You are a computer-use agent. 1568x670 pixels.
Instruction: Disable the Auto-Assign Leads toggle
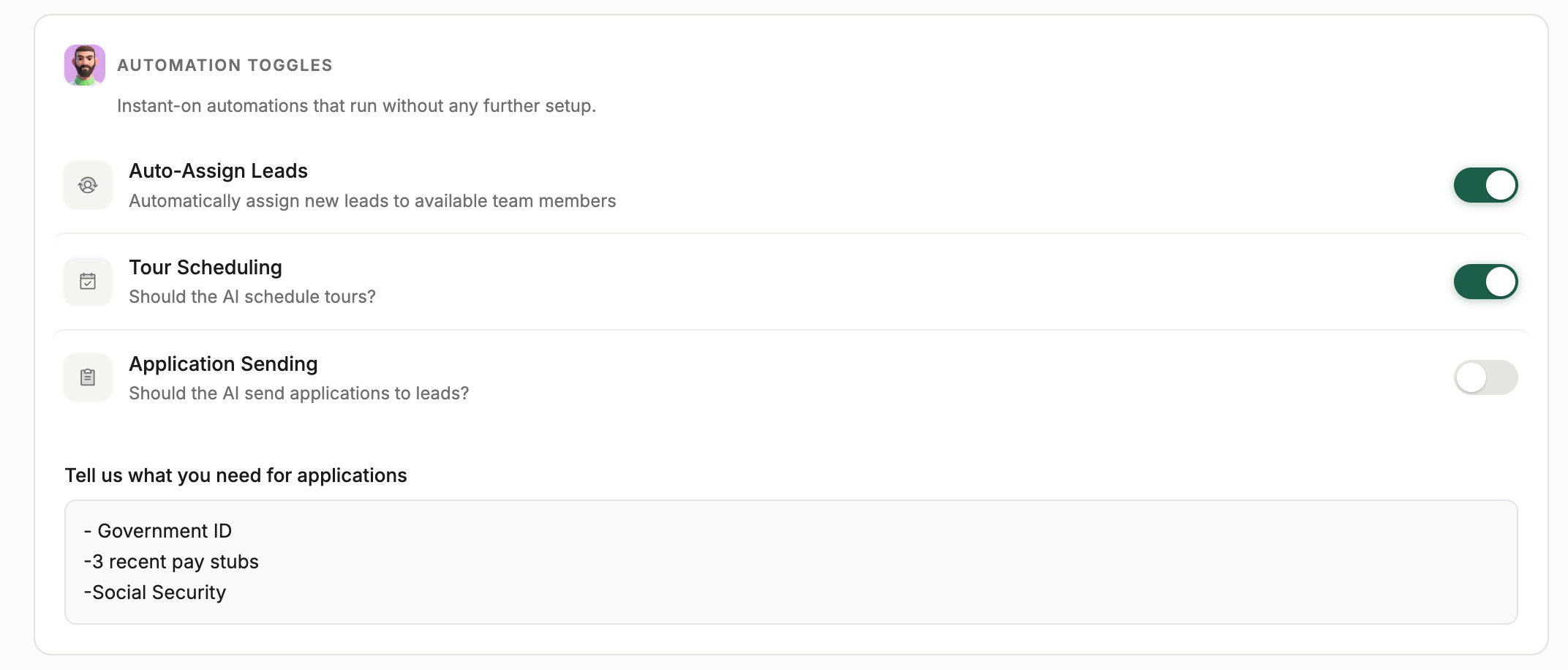click(1485, 185)
